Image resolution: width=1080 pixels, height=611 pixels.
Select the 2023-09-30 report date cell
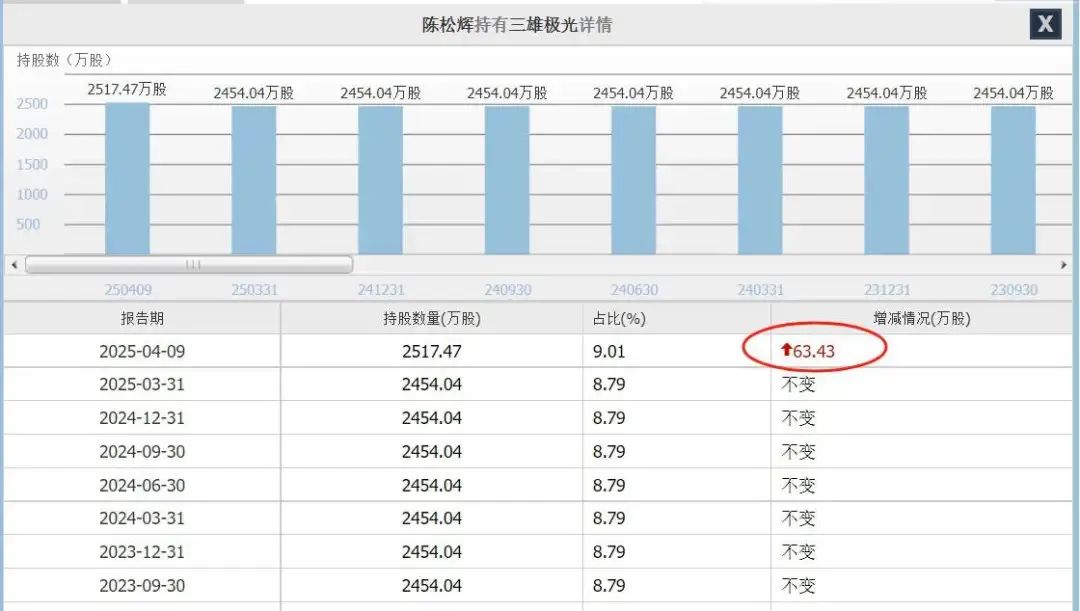(142, 586)
